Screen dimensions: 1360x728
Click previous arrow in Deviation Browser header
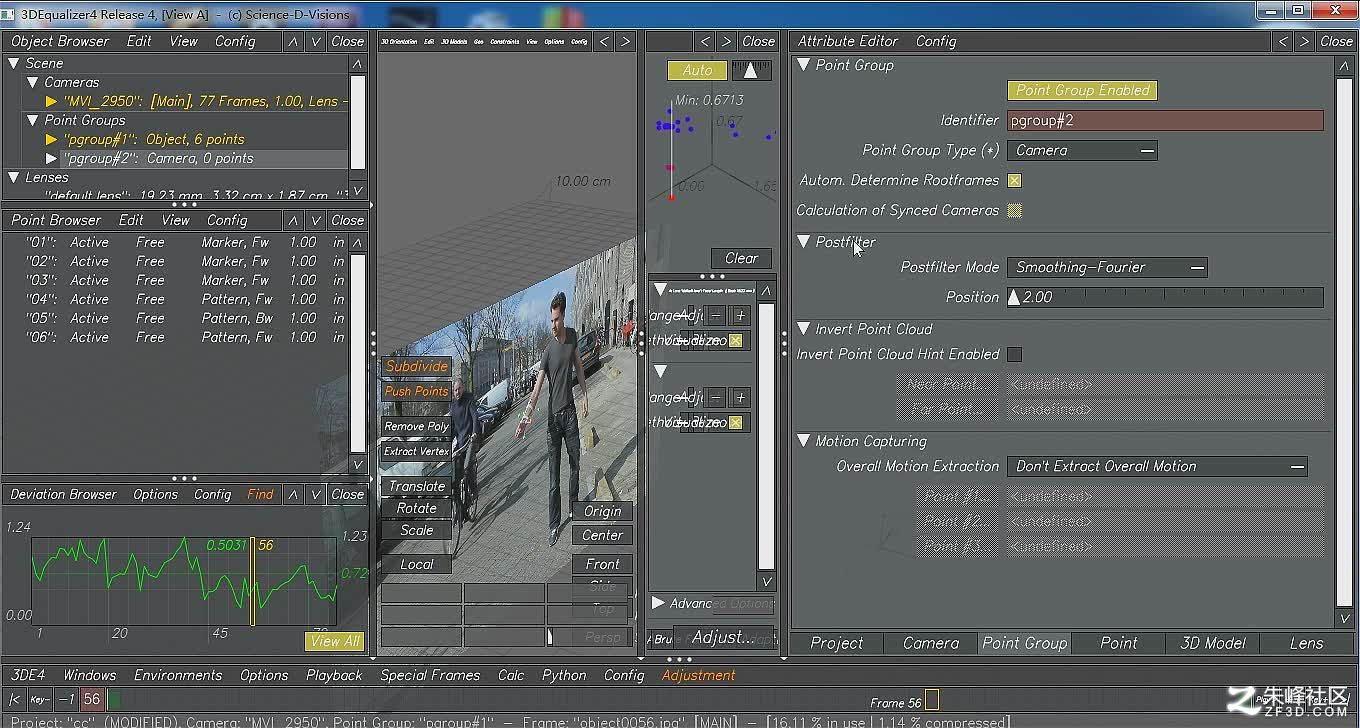(x=293, y=494)
